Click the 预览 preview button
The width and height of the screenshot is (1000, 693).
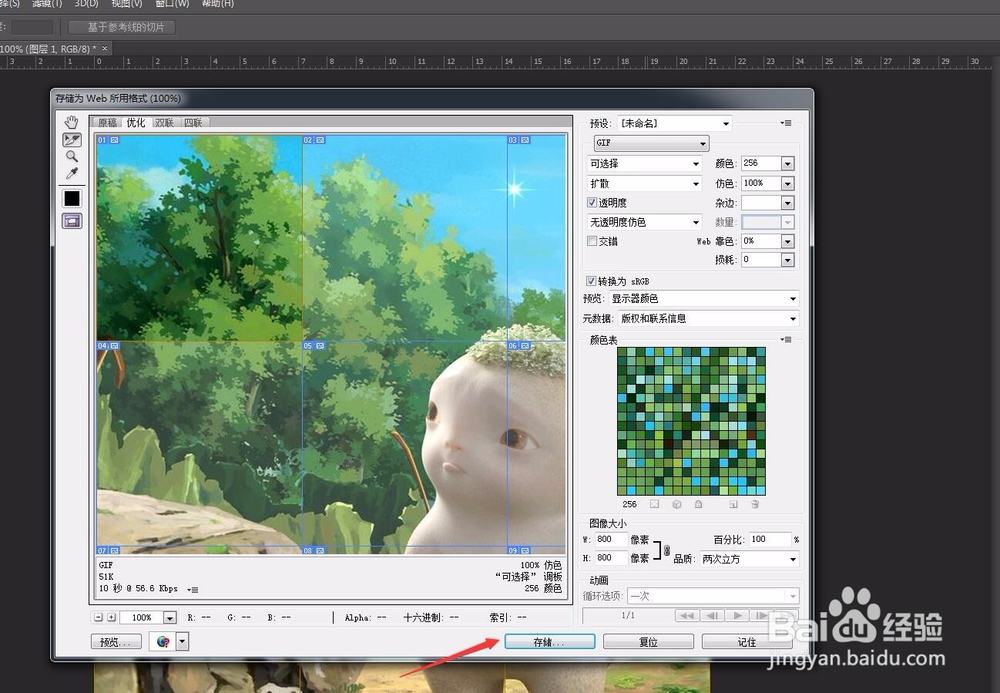116,642
